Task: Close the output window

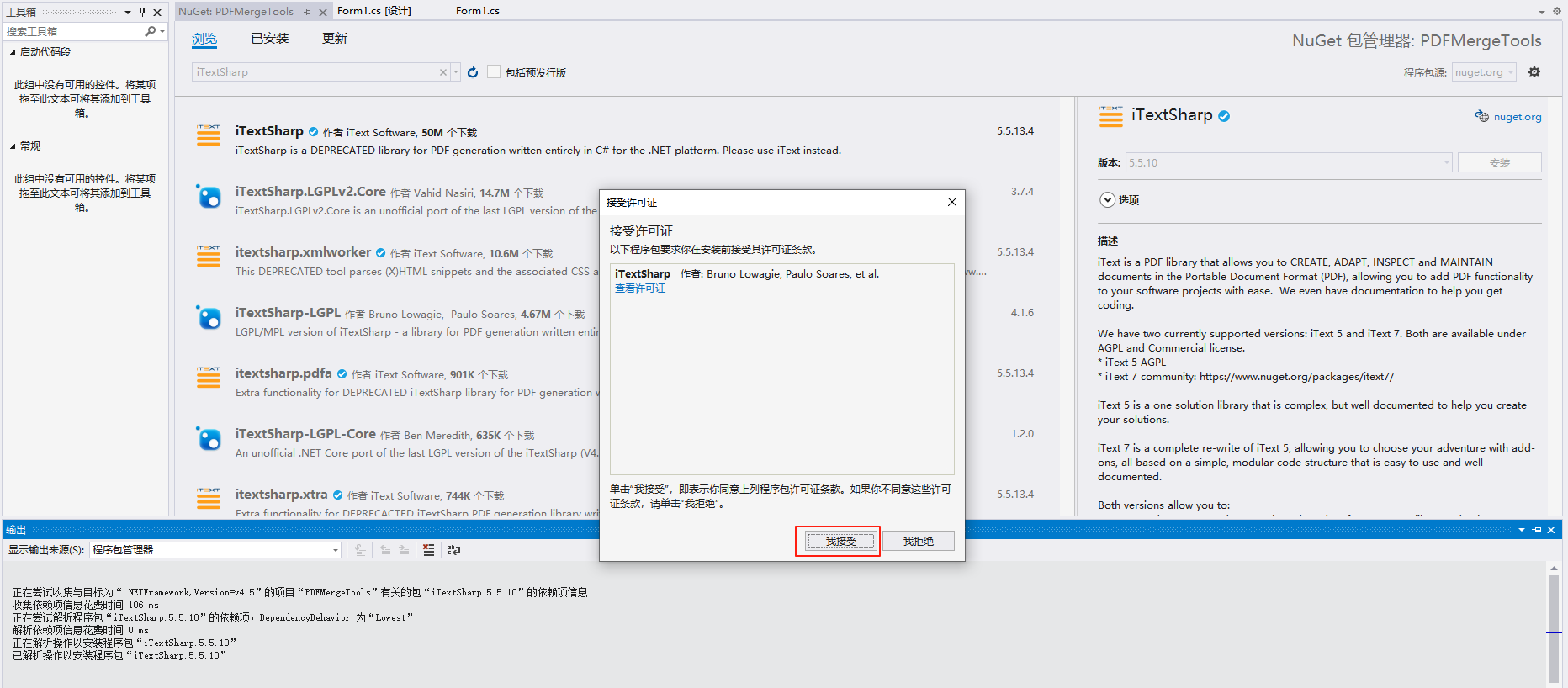Action: (x=1551, y=530)
